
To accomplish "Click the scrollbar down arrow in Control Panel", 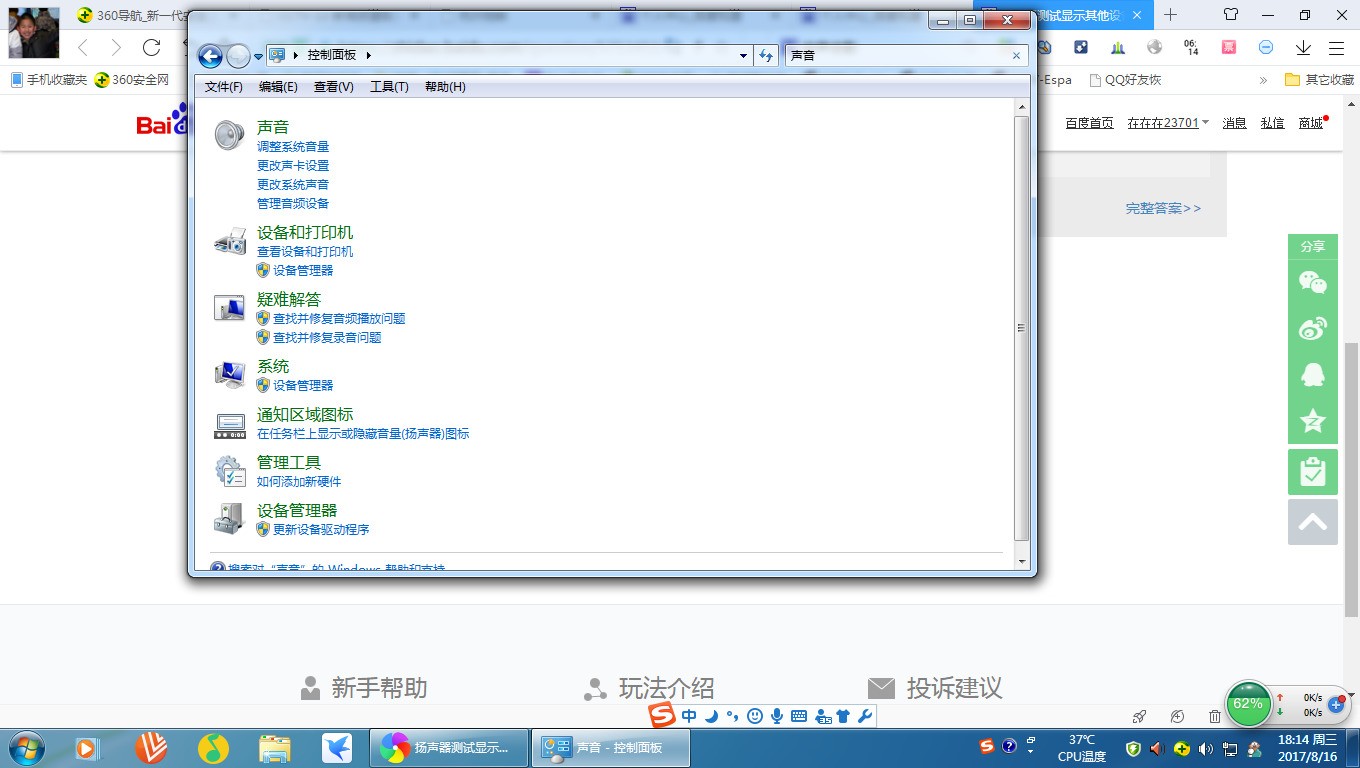I will tap(1022, 562).
